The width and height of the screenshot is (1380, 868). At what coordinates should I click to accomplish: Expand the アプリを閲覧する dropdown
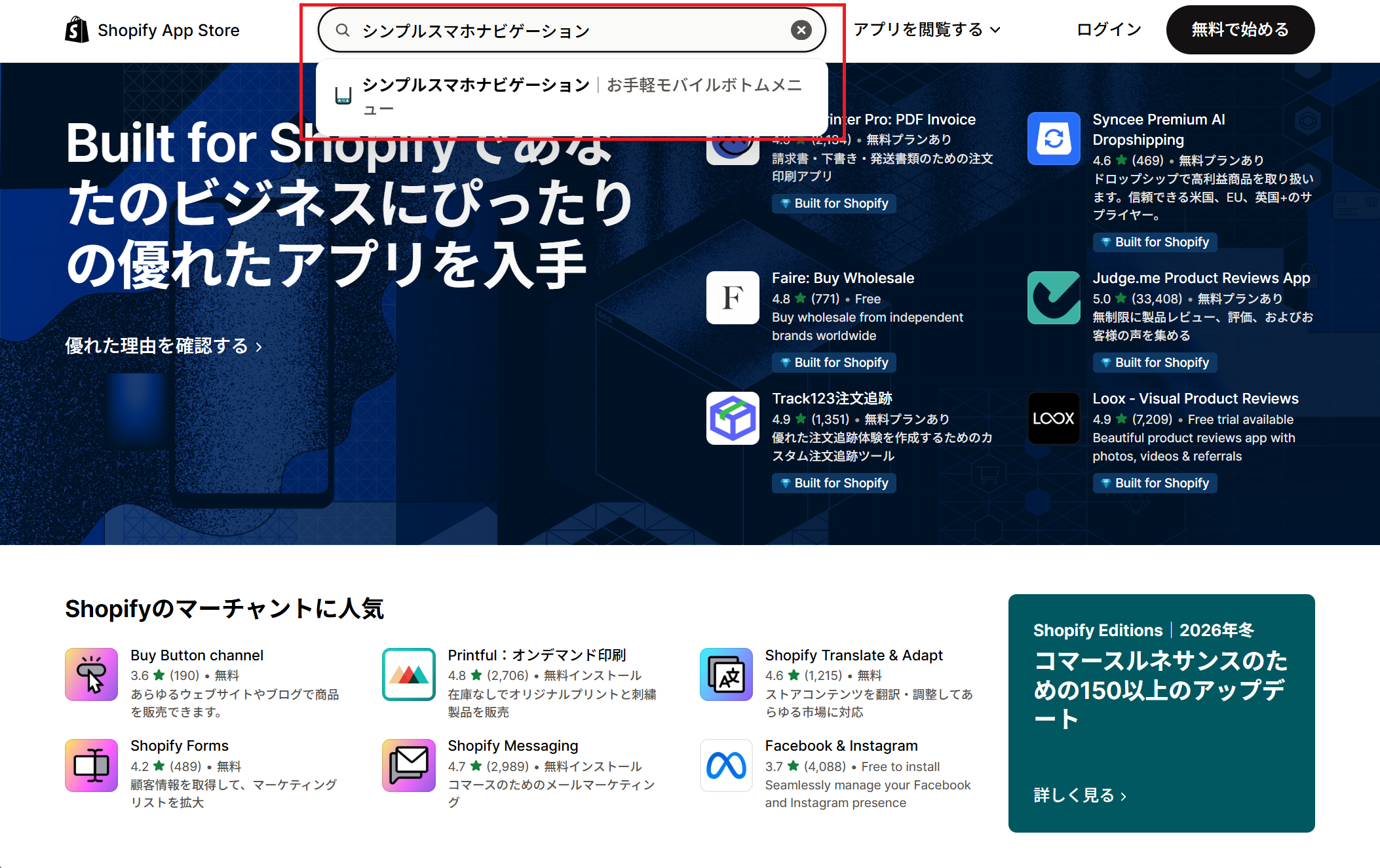click(x=926, y=29)
